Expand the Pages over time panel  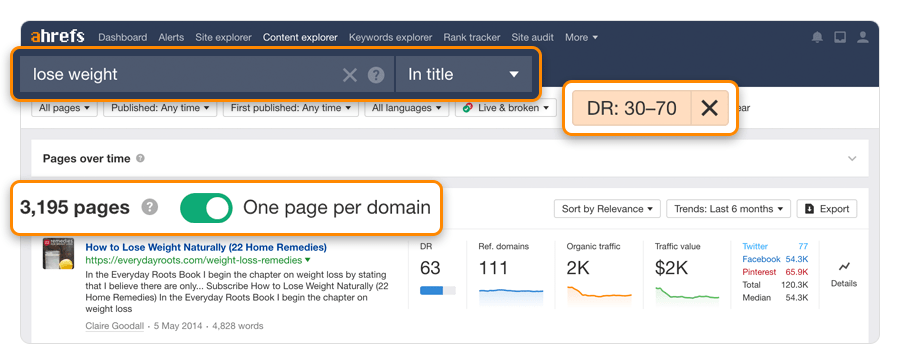pos(852,158)
